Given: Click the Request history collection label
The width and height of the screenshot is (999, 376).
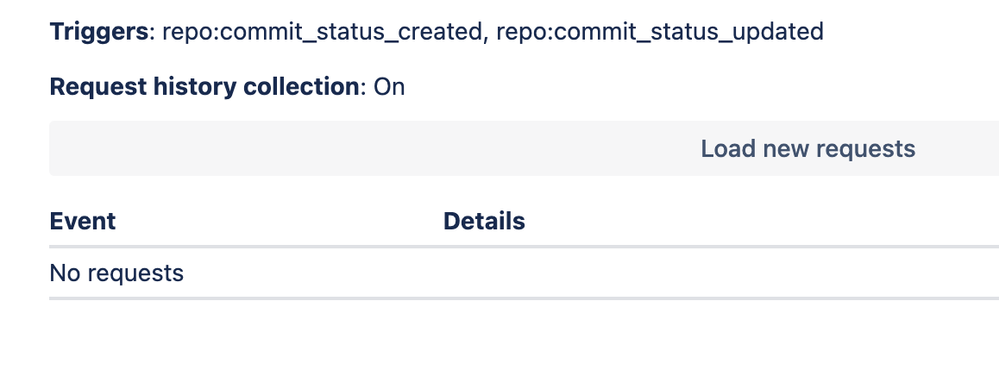Looking at the screenshot, I should coord(205,87).
